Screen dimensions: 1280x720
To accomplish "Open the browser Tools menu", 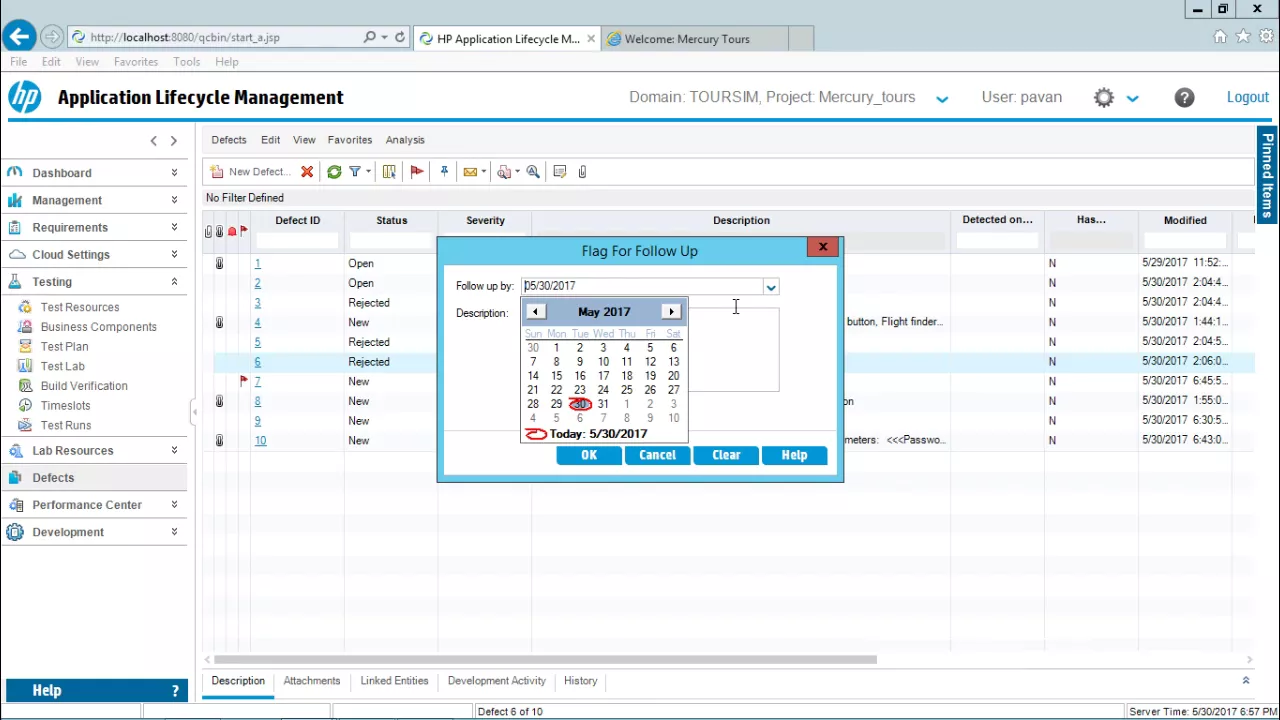I will pyautogui.click(x=187, y=62).
